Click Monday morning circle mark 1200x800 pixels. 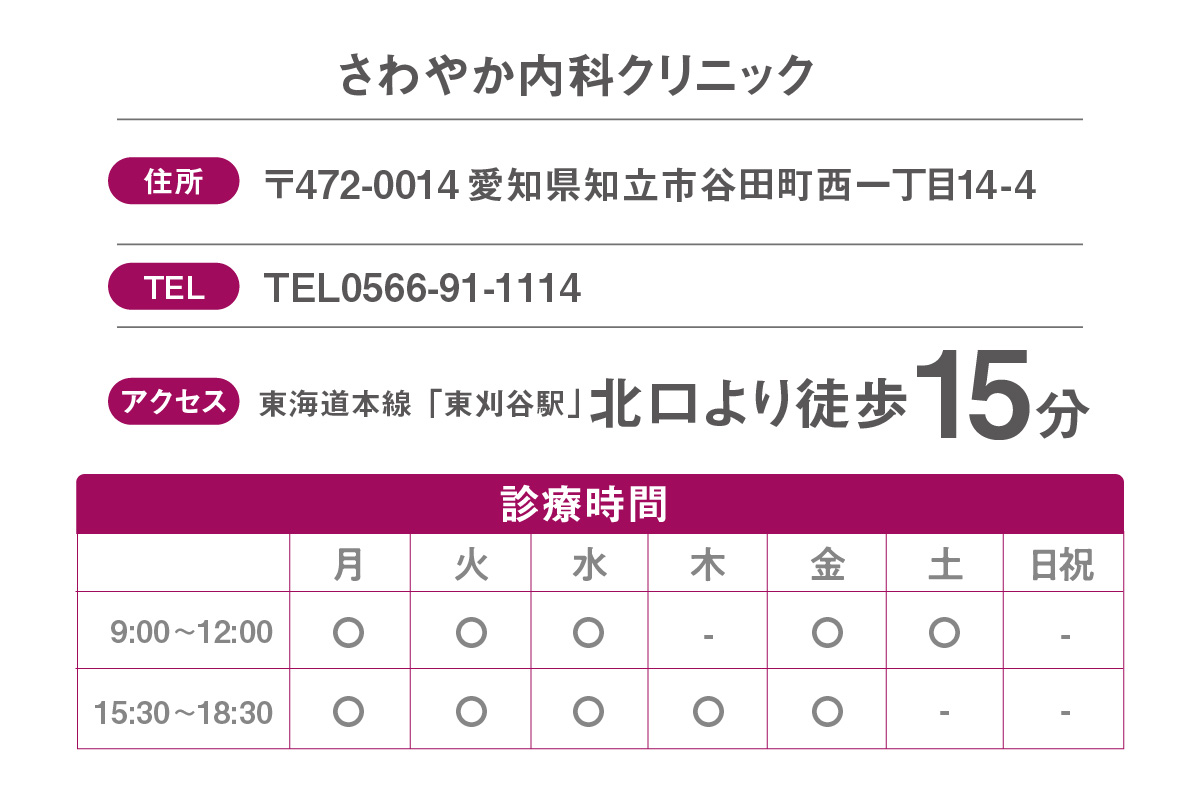[x=348, y=632]
